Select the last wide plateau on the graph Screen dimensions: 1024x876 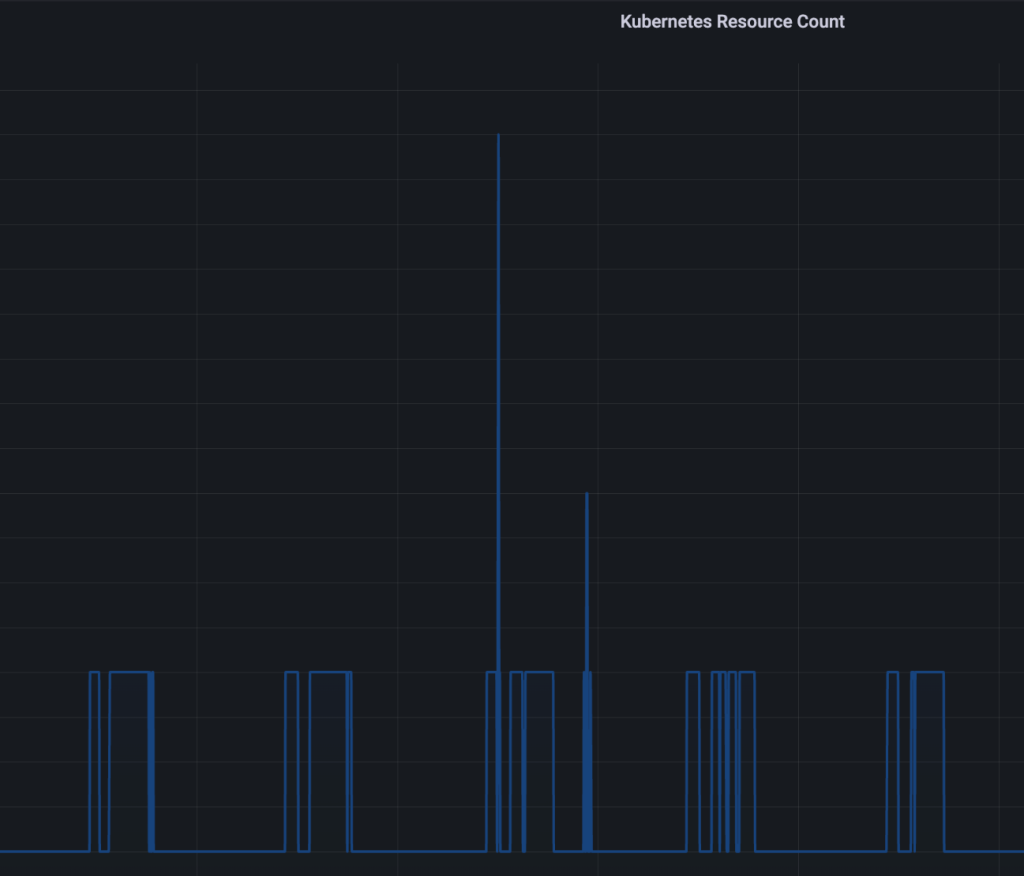[929, 672]
